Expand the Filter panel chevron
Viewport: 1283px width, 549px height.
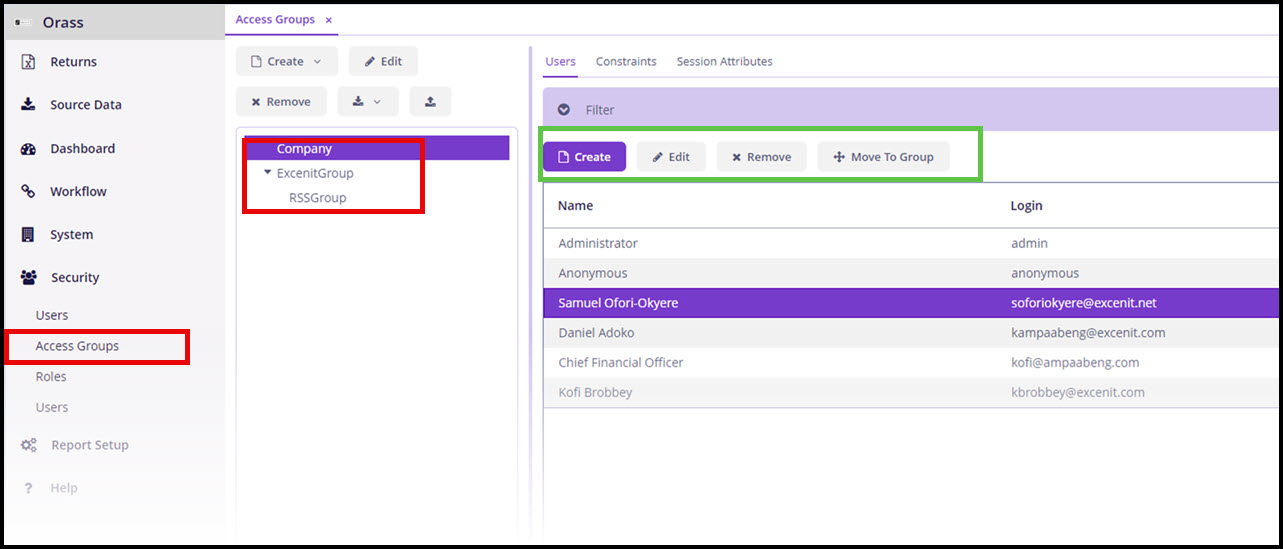coord(564,110)
